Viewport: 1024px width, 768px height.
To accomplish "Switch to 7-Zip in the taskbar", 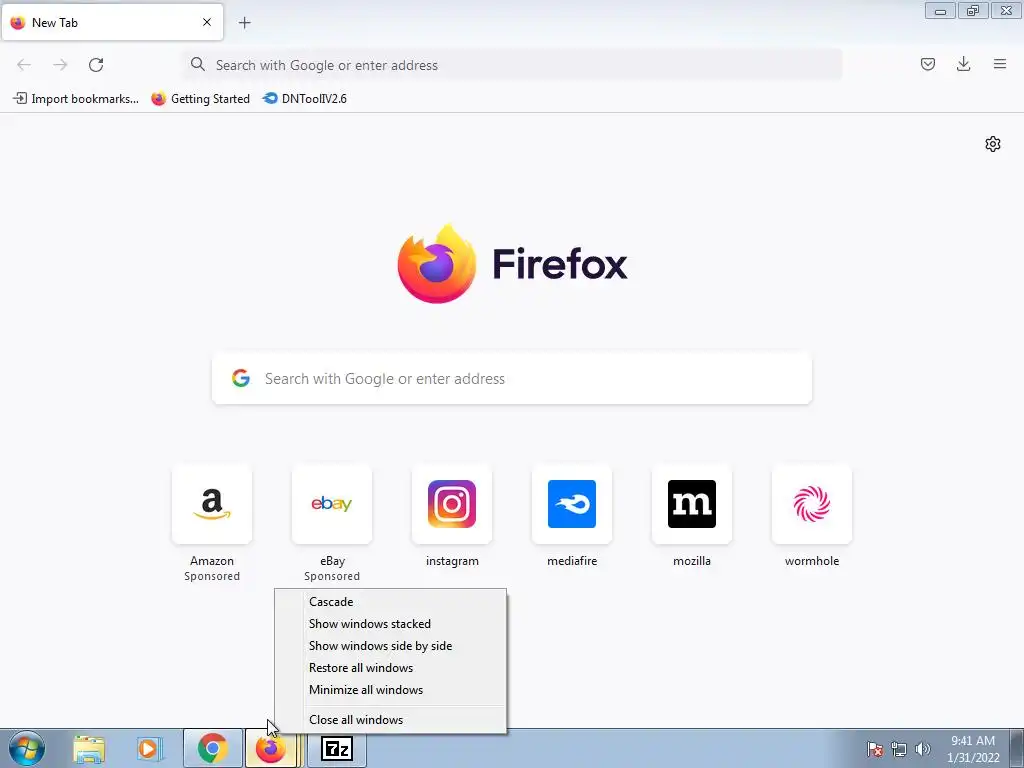I will (x=337, y=749).
